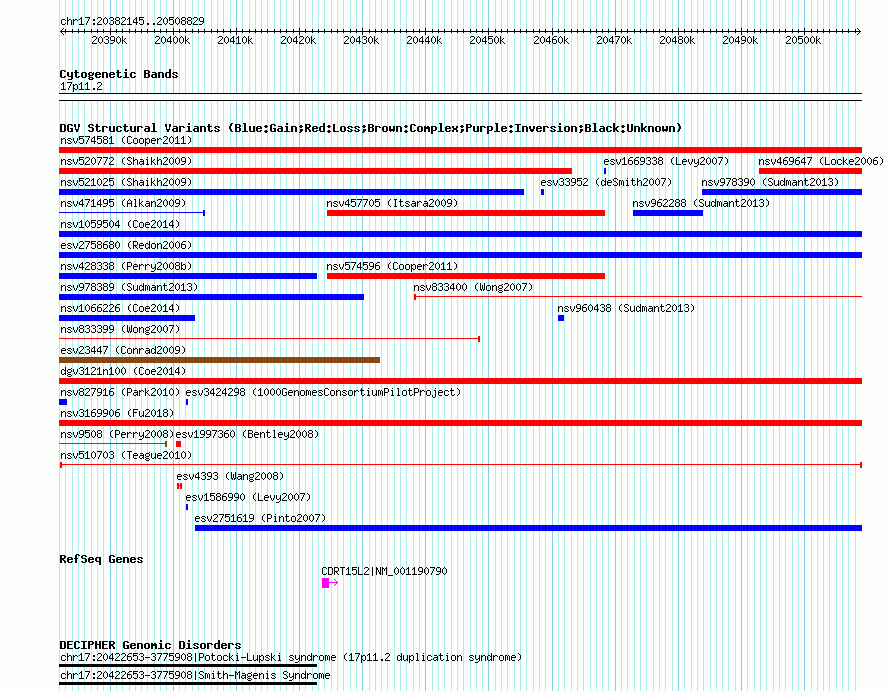
Task: Click the ruler's left arrow end
Action: tap(62, 32)
